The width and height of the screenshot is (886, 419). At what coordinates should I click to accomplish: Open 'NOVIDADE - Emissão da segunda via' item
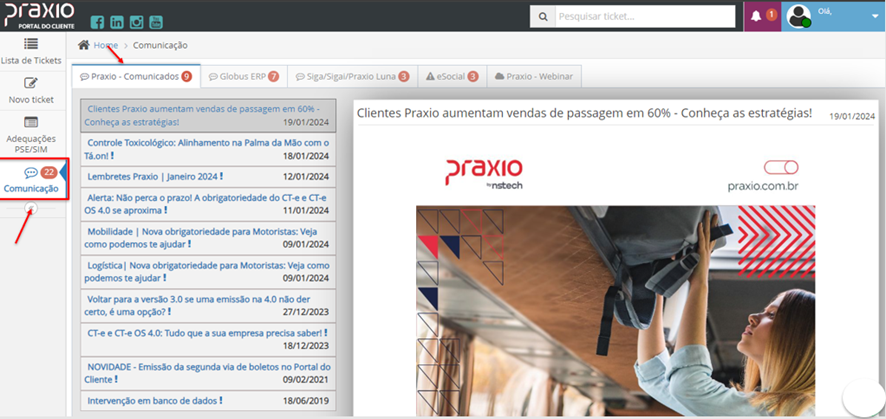(x=208, y=373)
